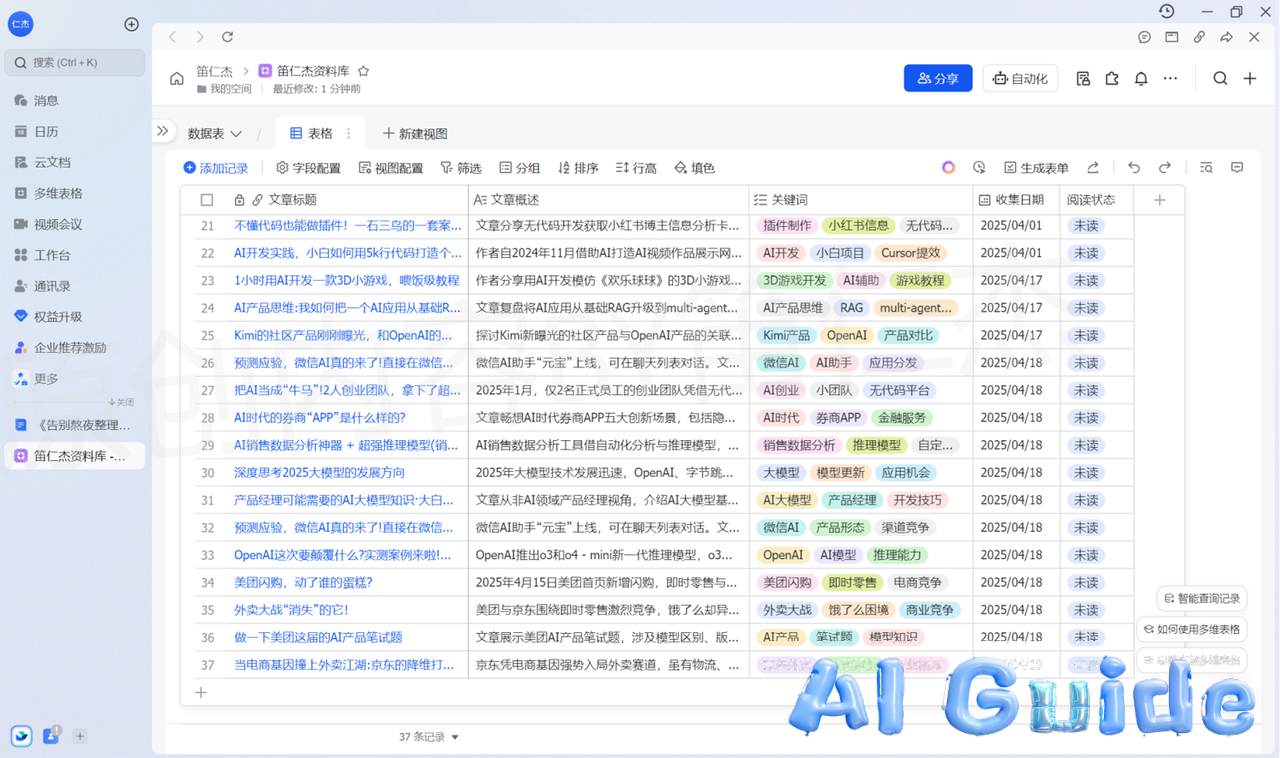This screenshot has height=758, width=1280.
Task: Adjust 行高 row height
Action: [636, 168]
